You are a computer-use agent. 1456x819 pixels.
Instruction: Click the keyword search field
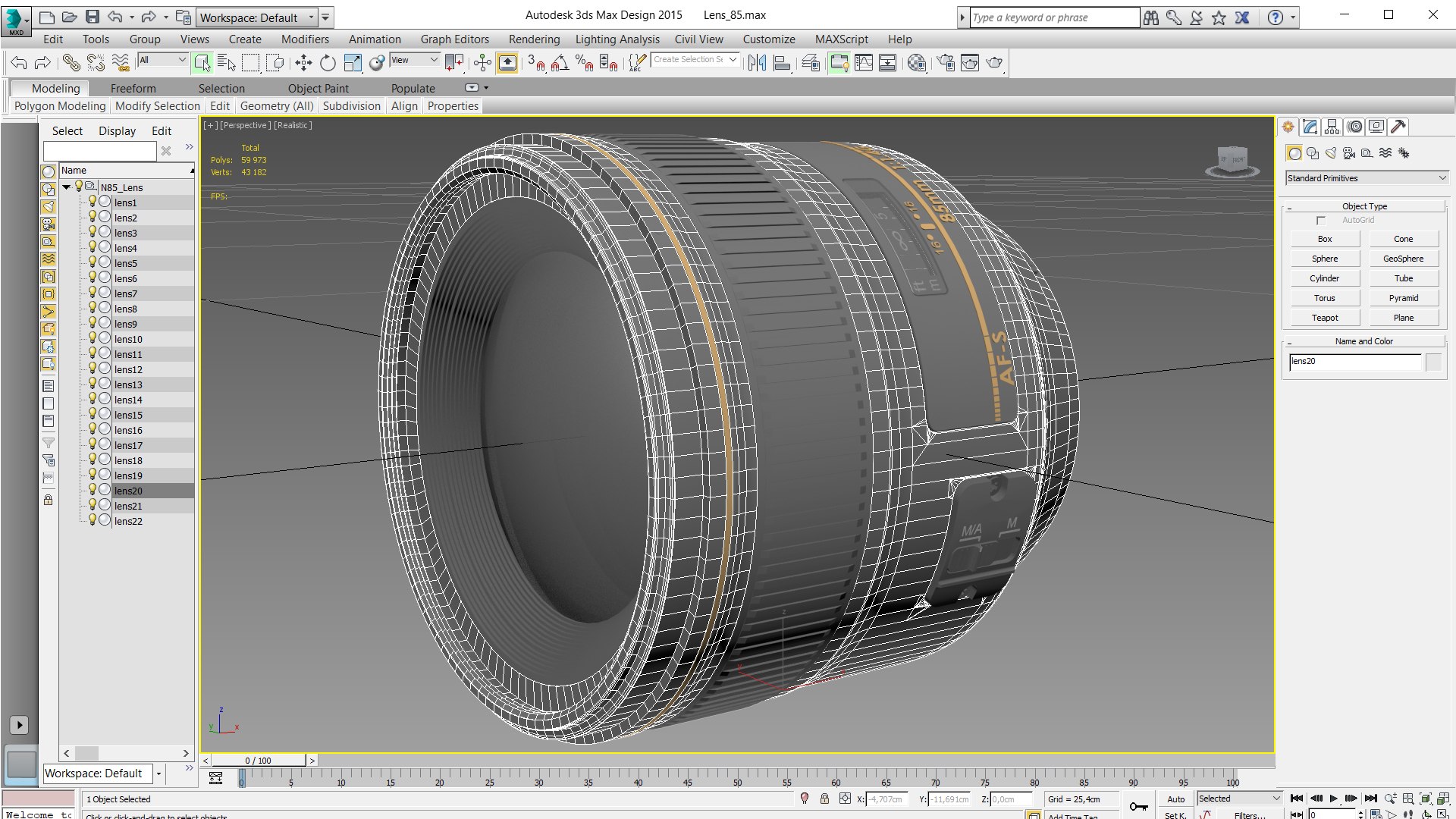pos(1054,17)
